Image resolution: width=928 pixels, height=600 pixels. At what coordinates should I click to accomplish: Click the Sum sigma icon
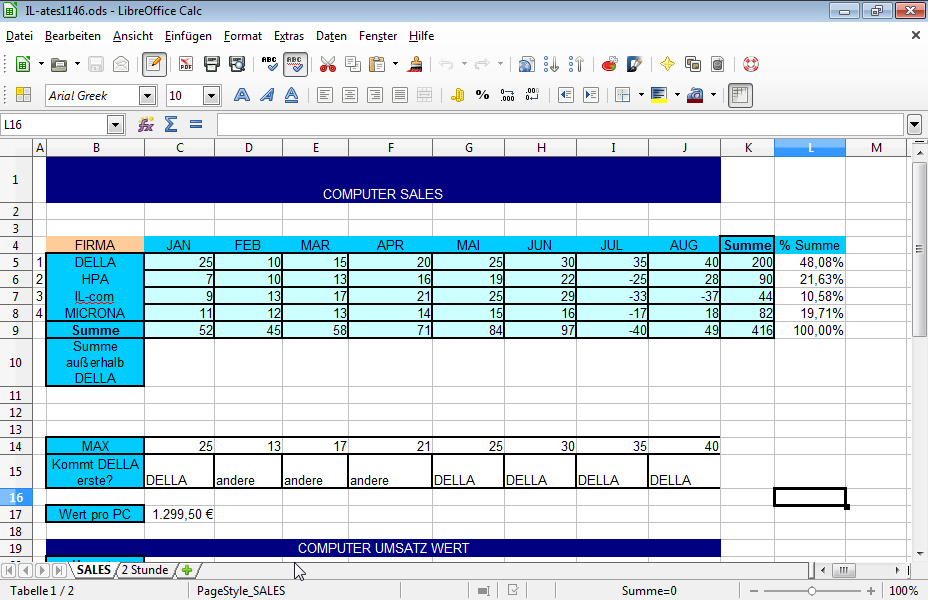[x=171, y=125]
